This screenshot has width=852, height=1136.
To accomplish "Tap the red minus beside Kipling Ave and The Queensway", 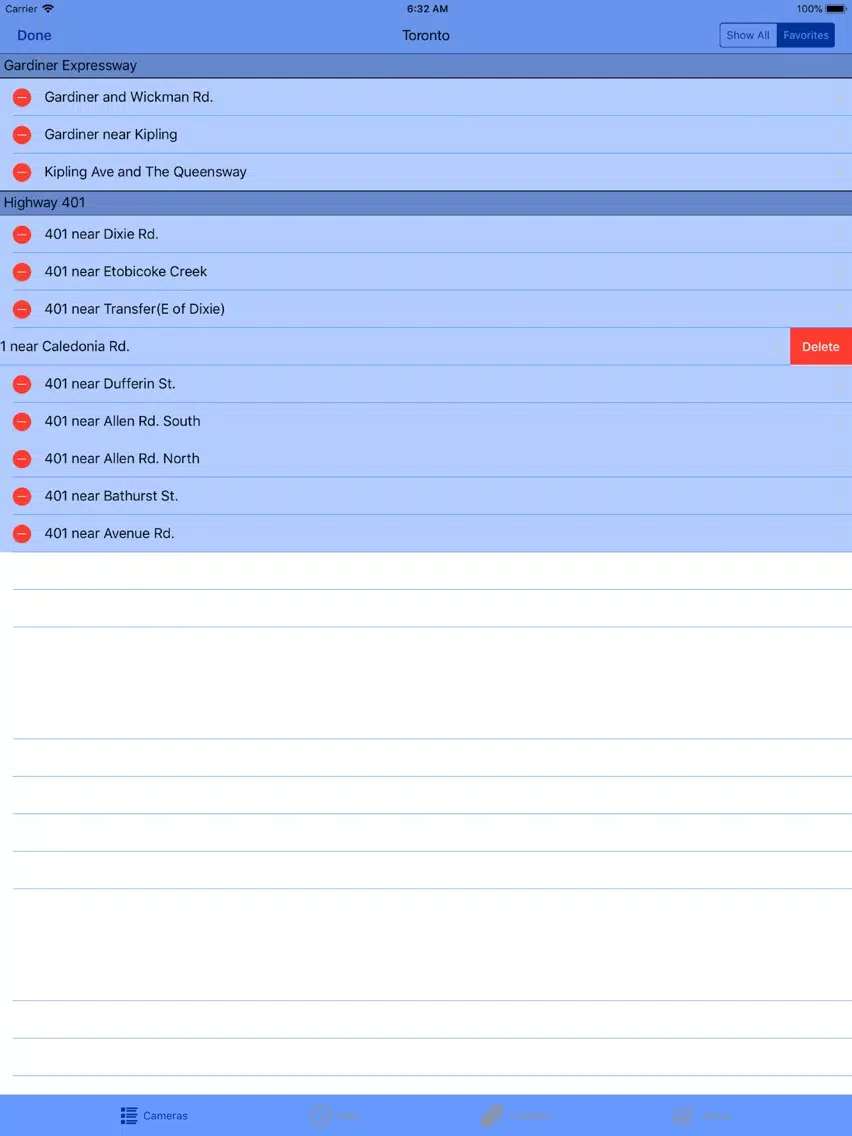I will tap(22, 172).
